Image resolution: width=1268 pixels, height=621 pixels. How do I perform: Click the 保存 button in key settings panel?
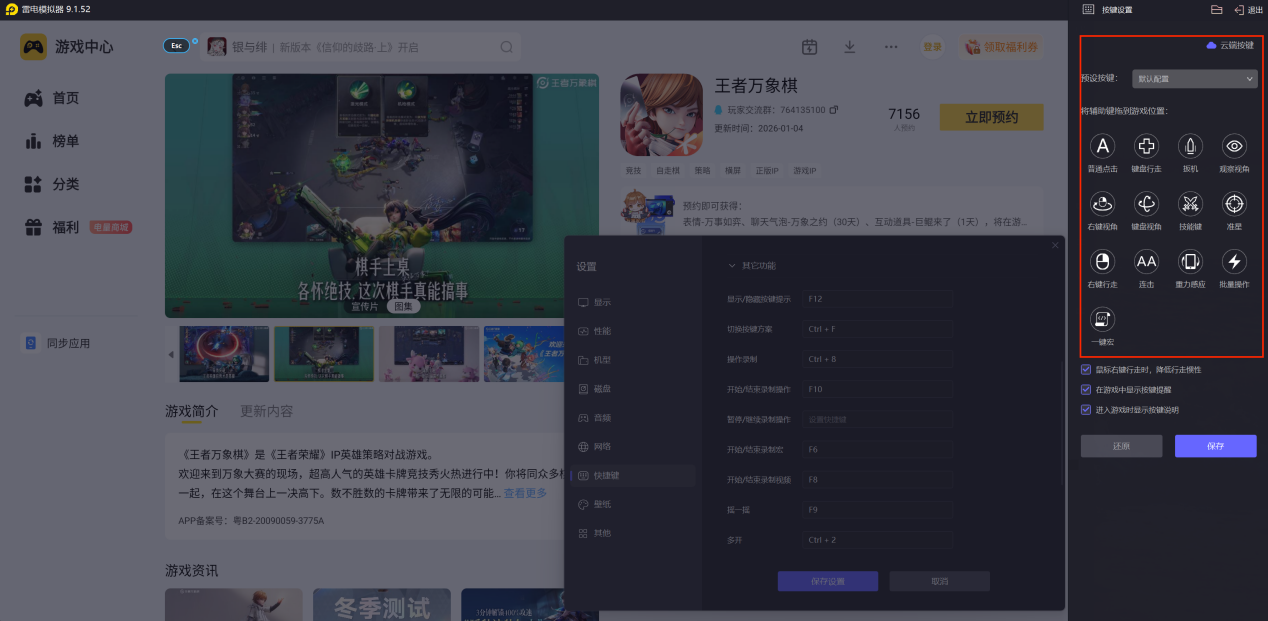point(1215,446)
